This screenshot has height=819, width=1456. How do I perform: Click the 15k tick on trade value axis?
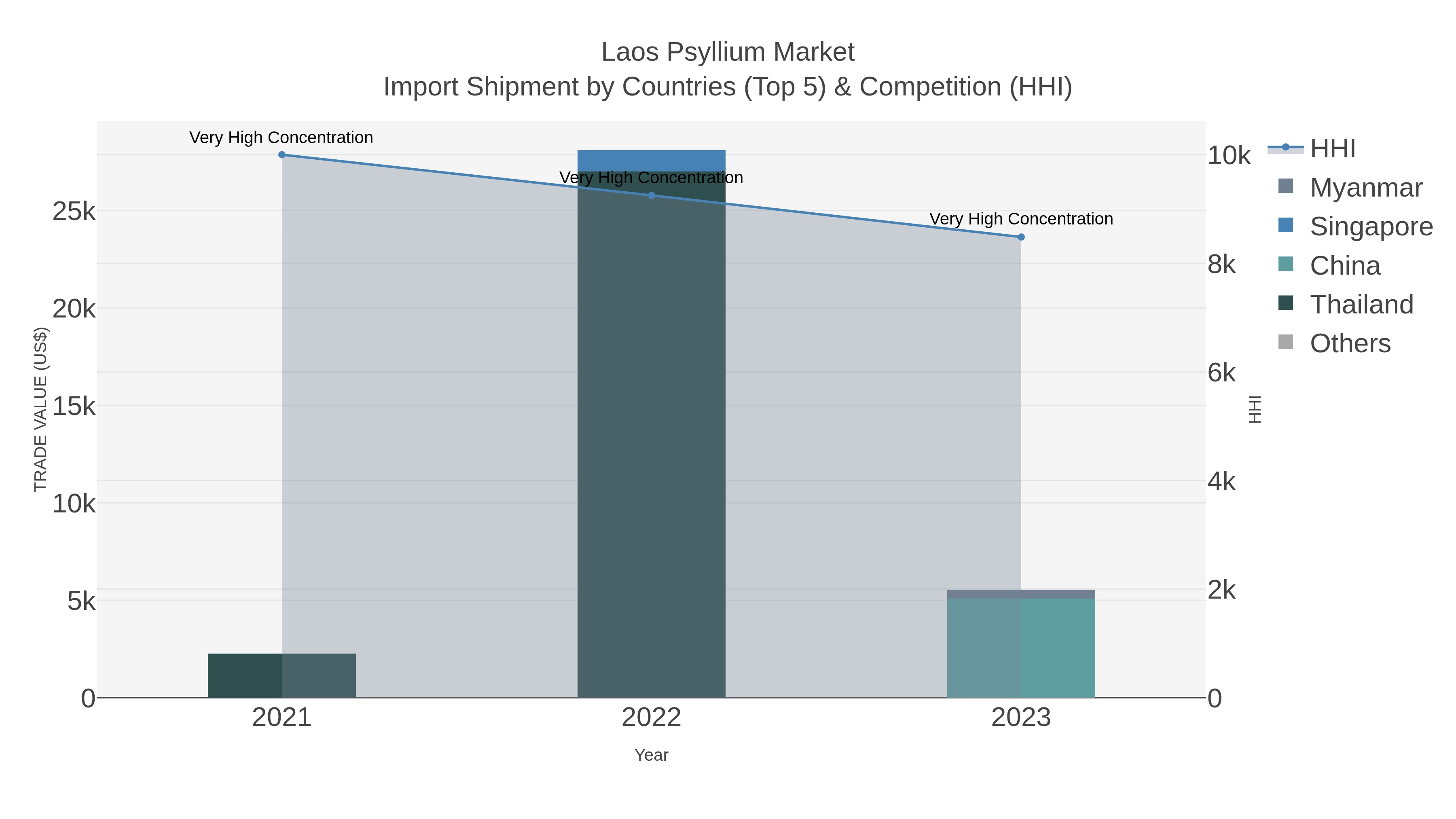tap(74, 406)
